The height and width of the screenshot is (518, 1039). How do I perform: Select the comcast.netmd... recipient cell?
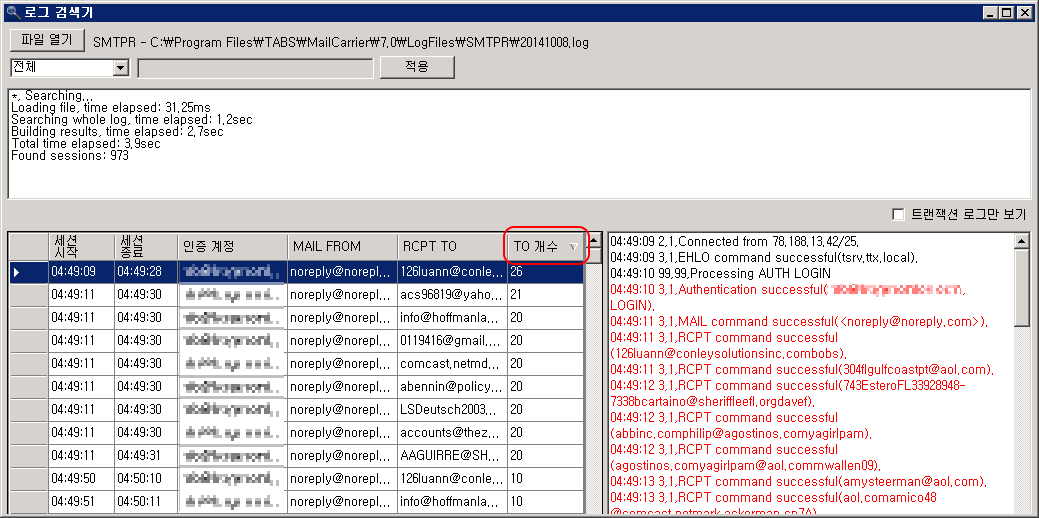(x=453, y=364)
